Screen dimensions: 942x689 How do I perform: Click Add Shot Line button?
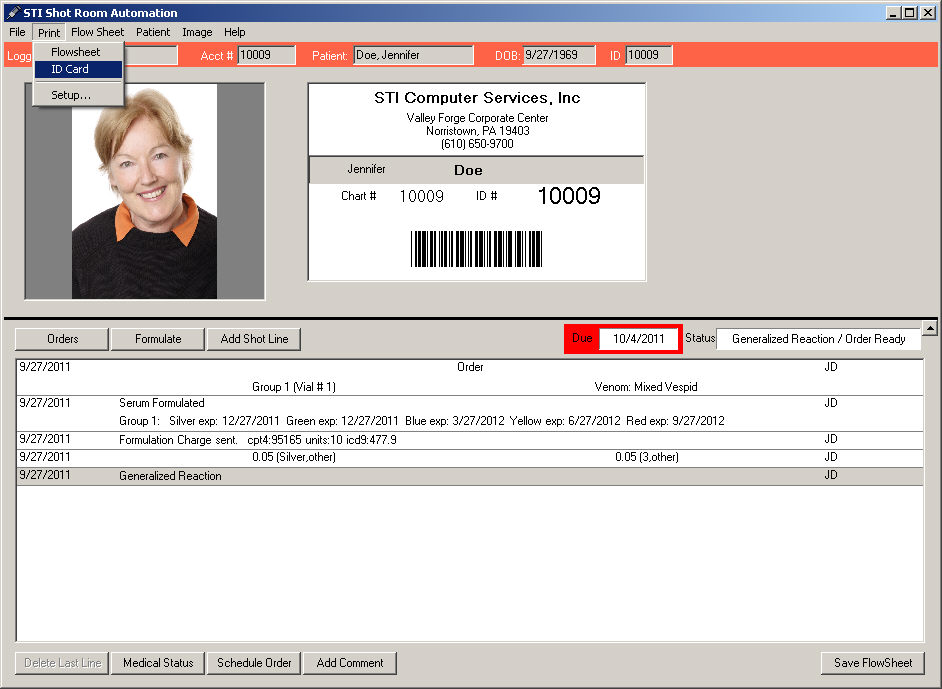[254, 339]
